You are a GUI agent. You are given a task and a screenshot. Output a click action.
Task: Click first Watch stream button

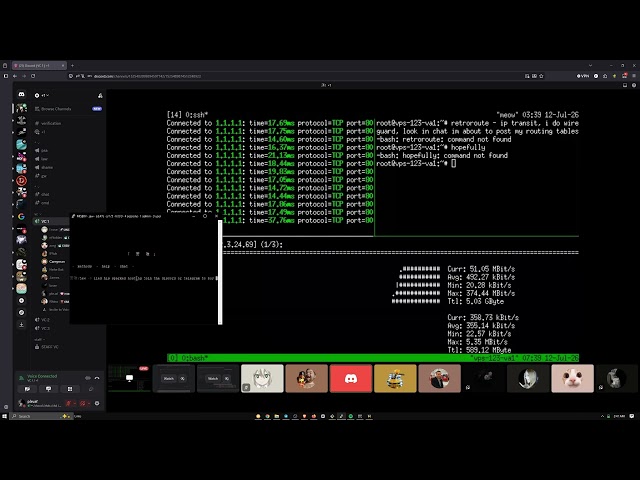(169, 379)
